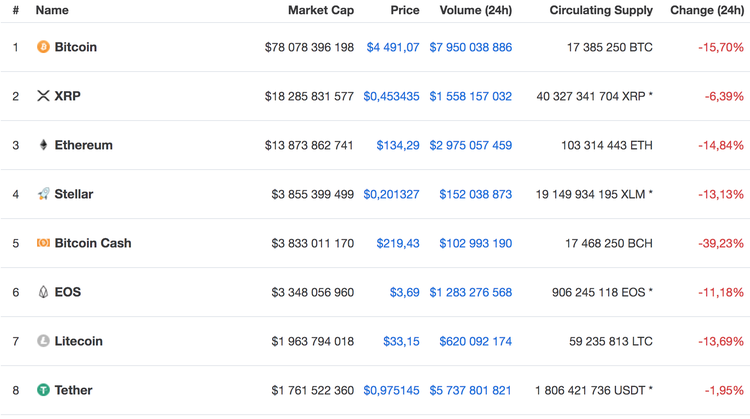The height and width of the screenshot is (419, 750).
Task: Sort by the # rank column header
Action: 16,10
